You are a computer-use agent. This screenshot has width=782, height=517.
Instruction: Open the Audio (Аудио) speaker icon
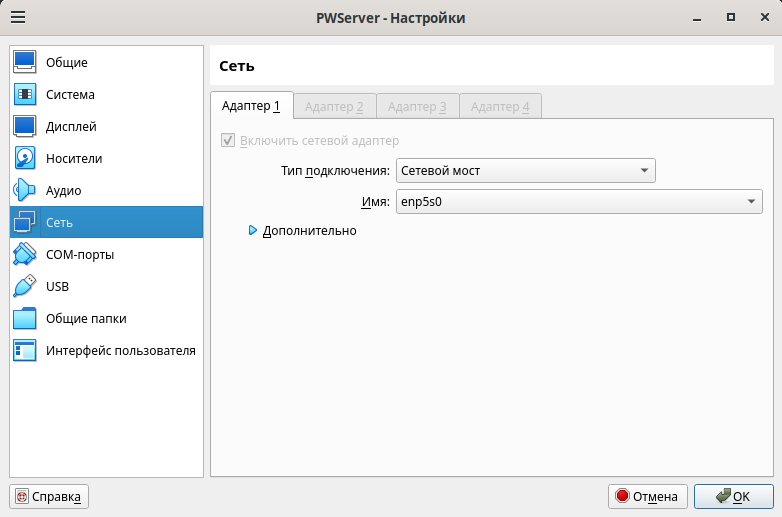25,191
